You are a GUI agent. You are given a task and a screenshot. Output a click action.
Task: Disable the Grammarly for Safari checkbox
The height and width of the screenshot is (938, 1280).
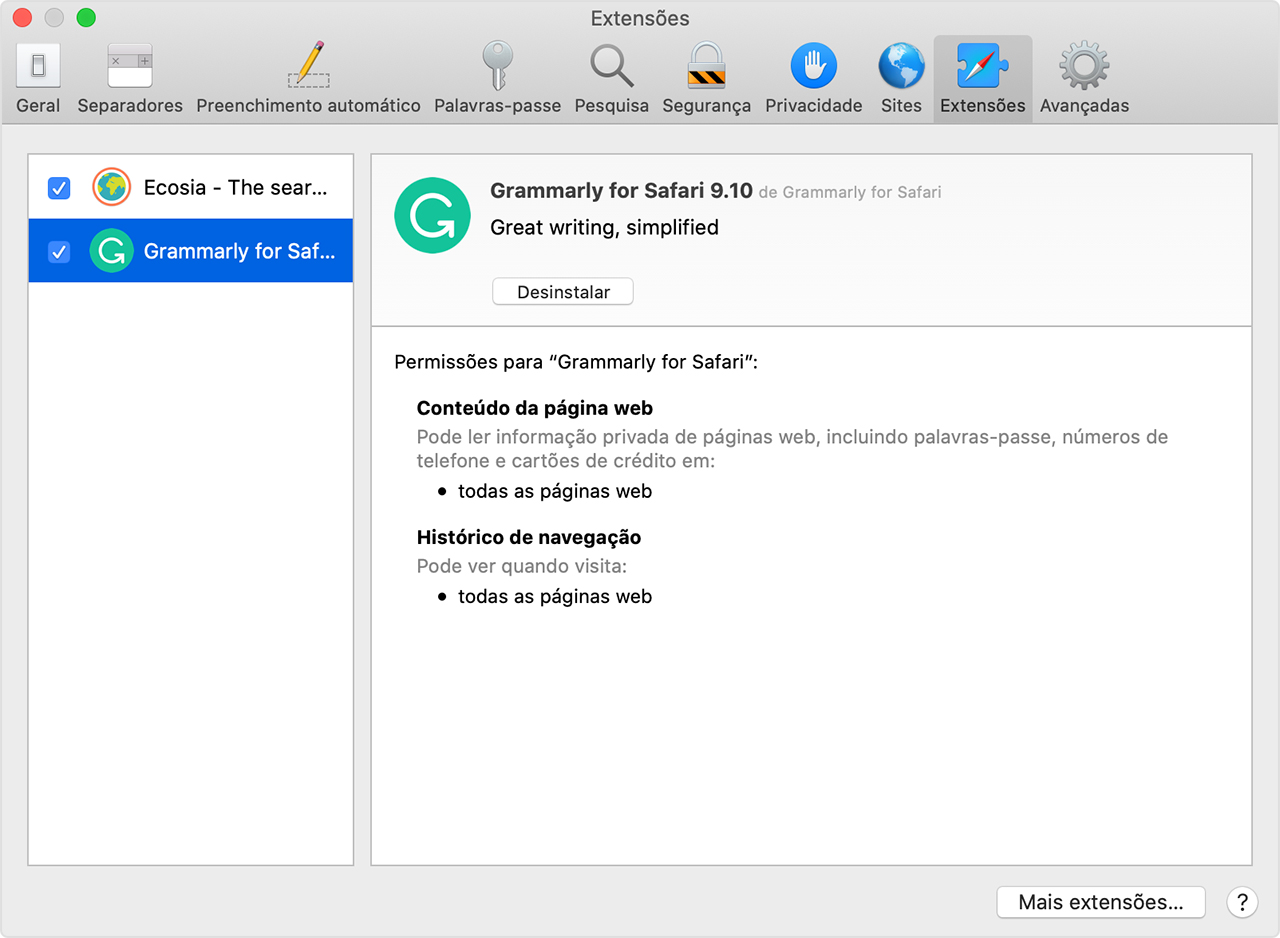click(x=59, y=251)
